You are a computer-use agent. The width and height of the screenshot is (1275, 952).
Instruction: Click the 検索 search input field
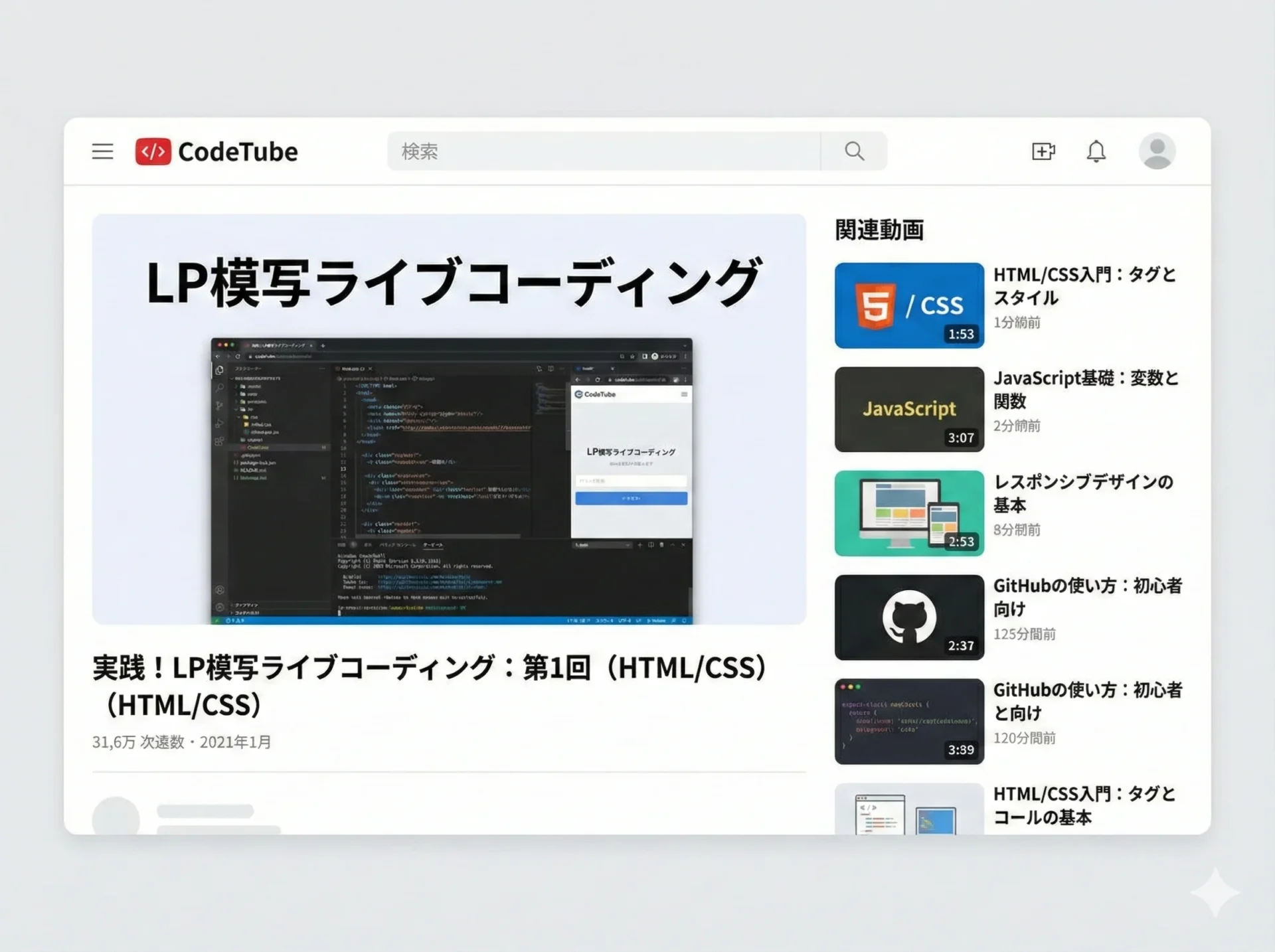pyautogui.click(x=603, y=151)
